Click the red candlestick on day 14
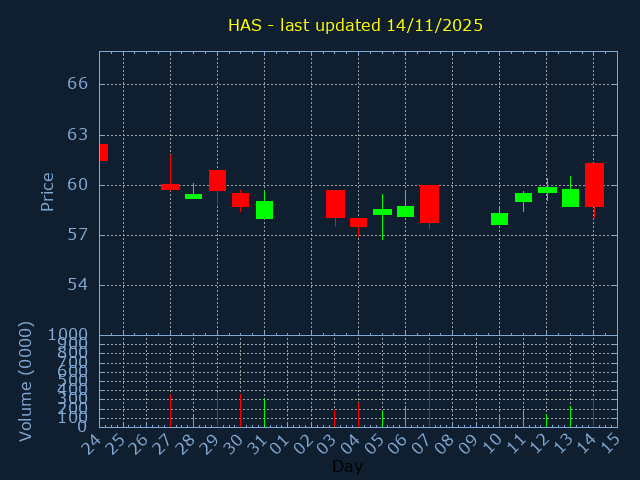This screenshot has height=480, width=640. [x=594, y=185]
